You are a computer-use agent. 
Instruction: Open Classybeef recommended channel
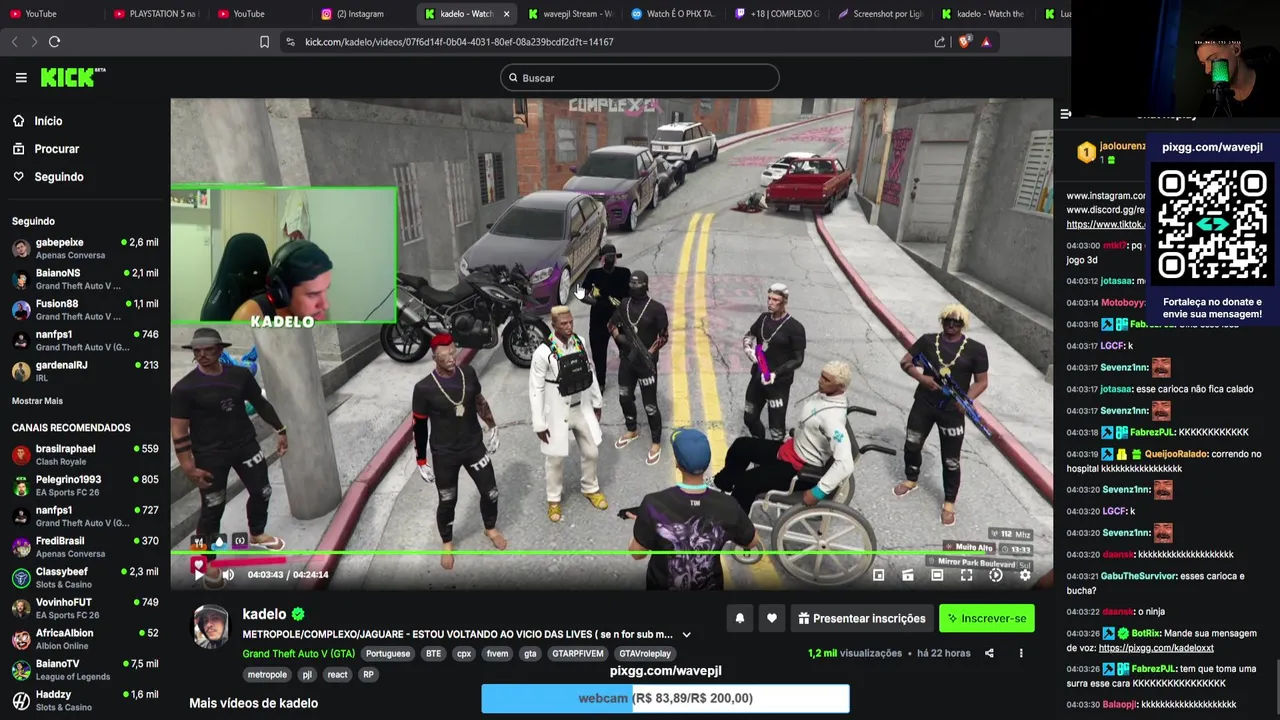pyautogui.click(x=84, y=577)
